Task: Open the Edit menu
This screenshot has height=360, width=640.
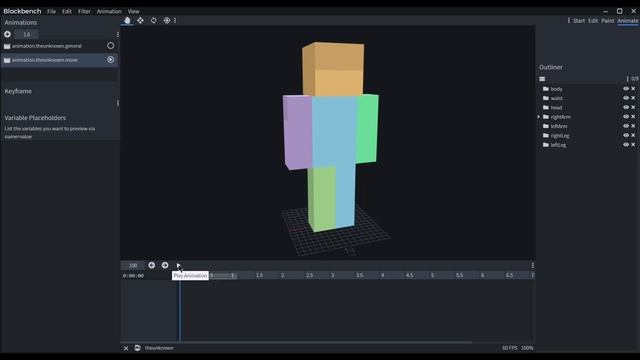Action: (x=67, y=11)
